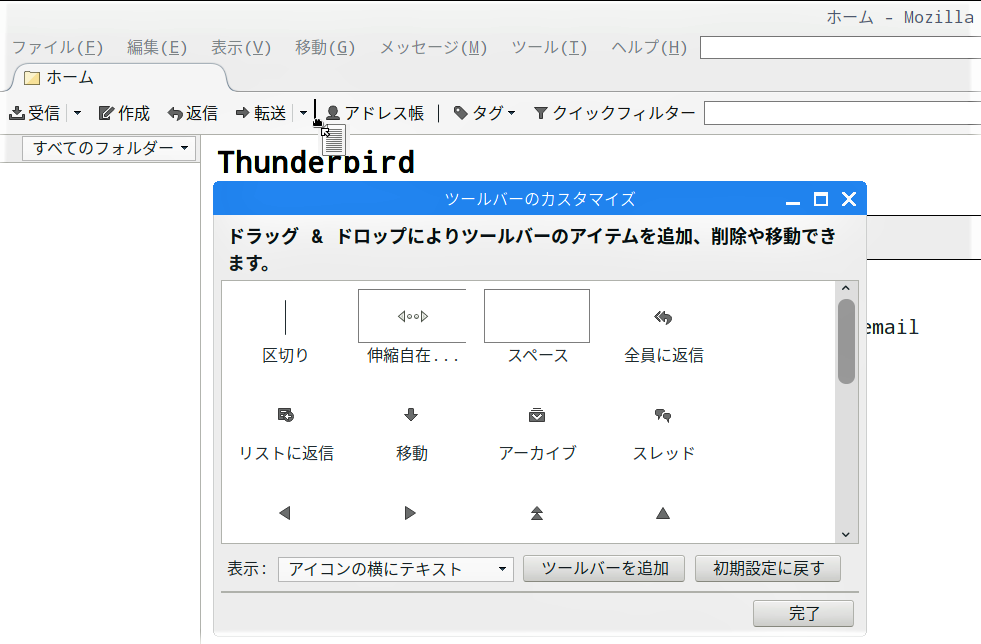Select the スレッド (Thread) palette item
Screen dimensions: 981x644
pyautogui.click(x=663, y=434)
